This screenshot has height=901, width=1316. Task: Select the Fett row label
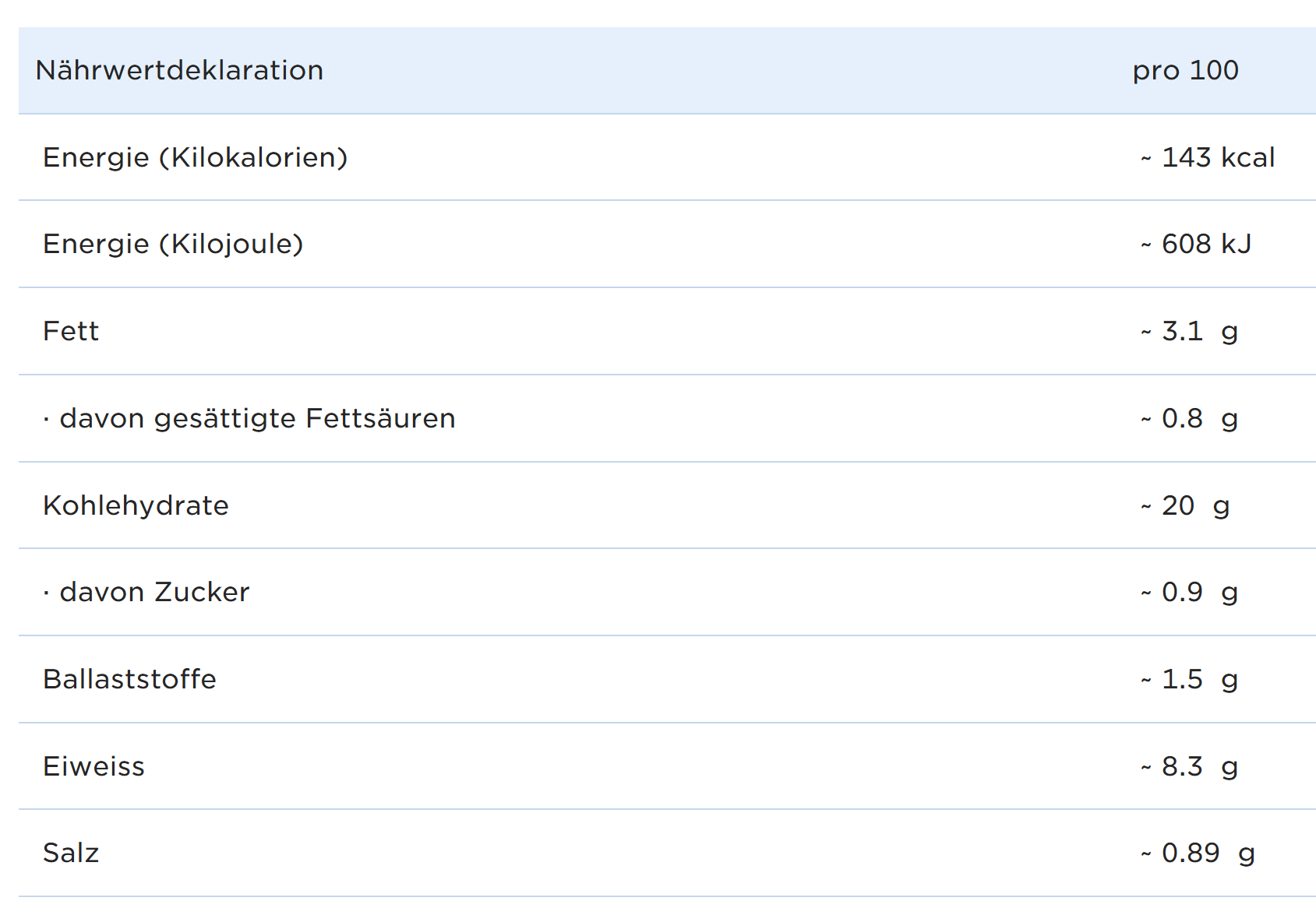coord(71,332)
